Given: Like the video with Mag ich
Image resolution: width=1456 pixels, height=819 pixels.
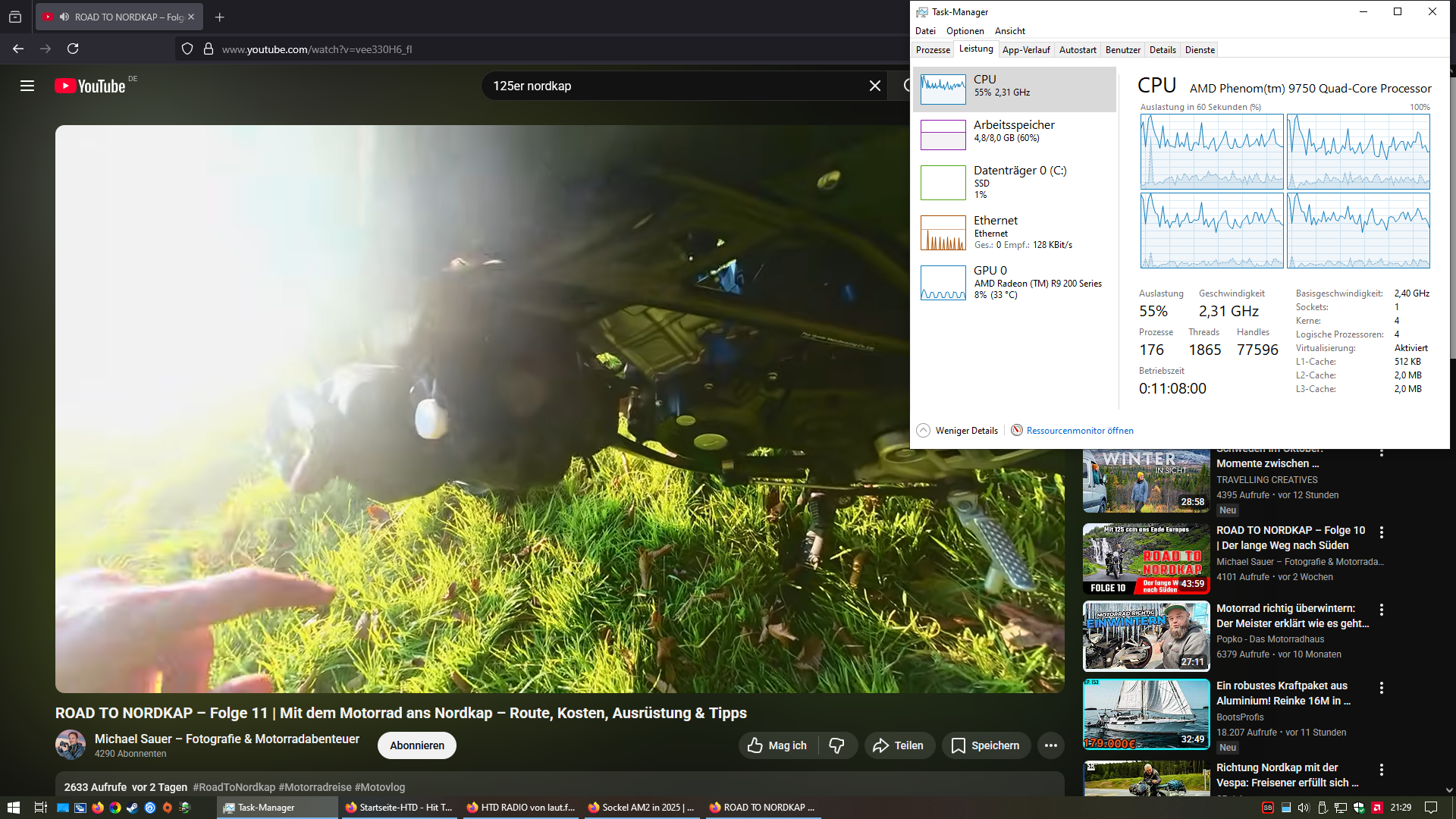Looking at the screenshot, I should [x=777, y=745].
